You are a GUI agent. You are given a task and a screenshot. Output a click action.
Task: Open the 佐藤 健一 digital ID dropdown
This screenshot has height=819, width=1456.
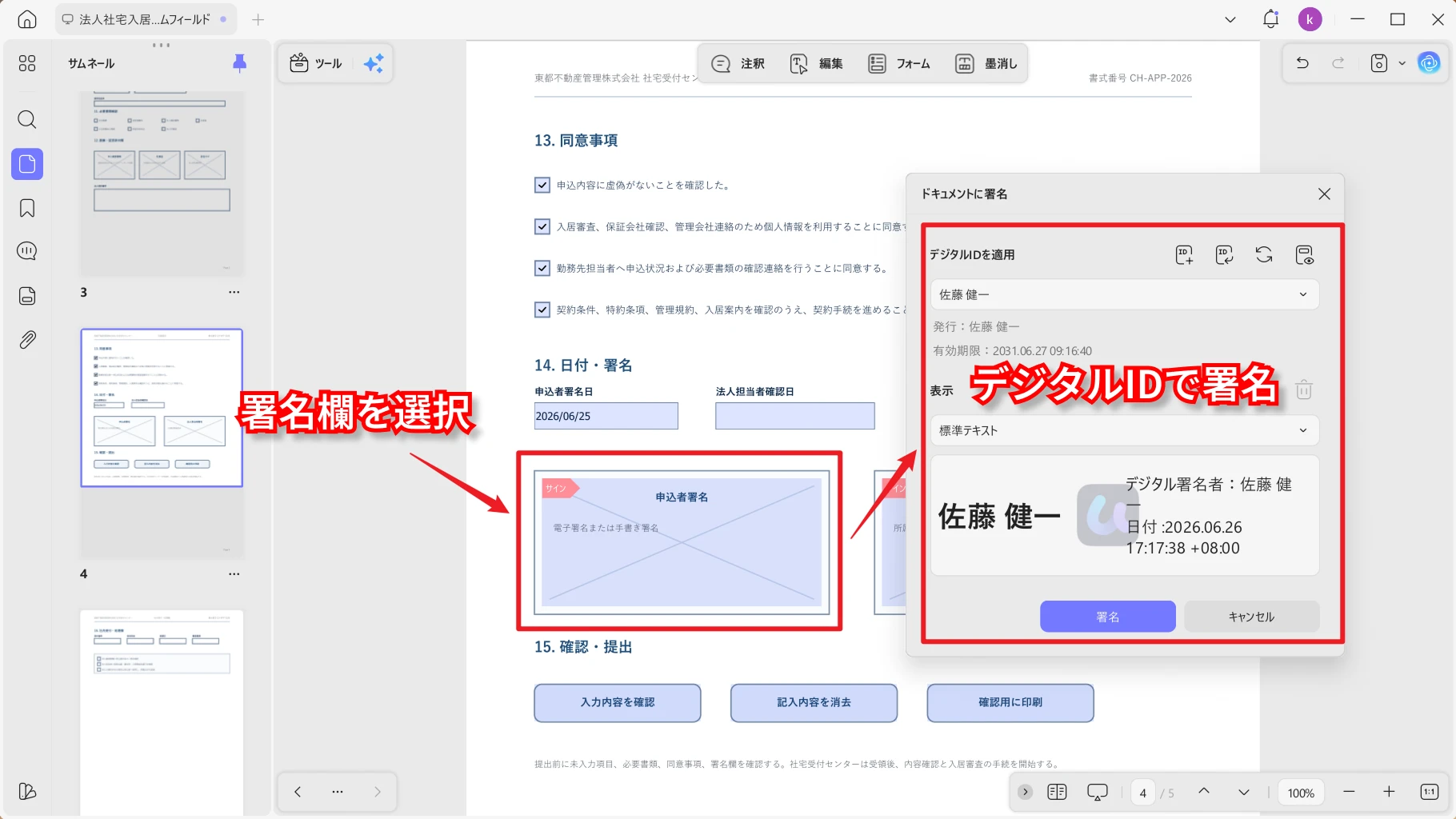coord(1125,294)
